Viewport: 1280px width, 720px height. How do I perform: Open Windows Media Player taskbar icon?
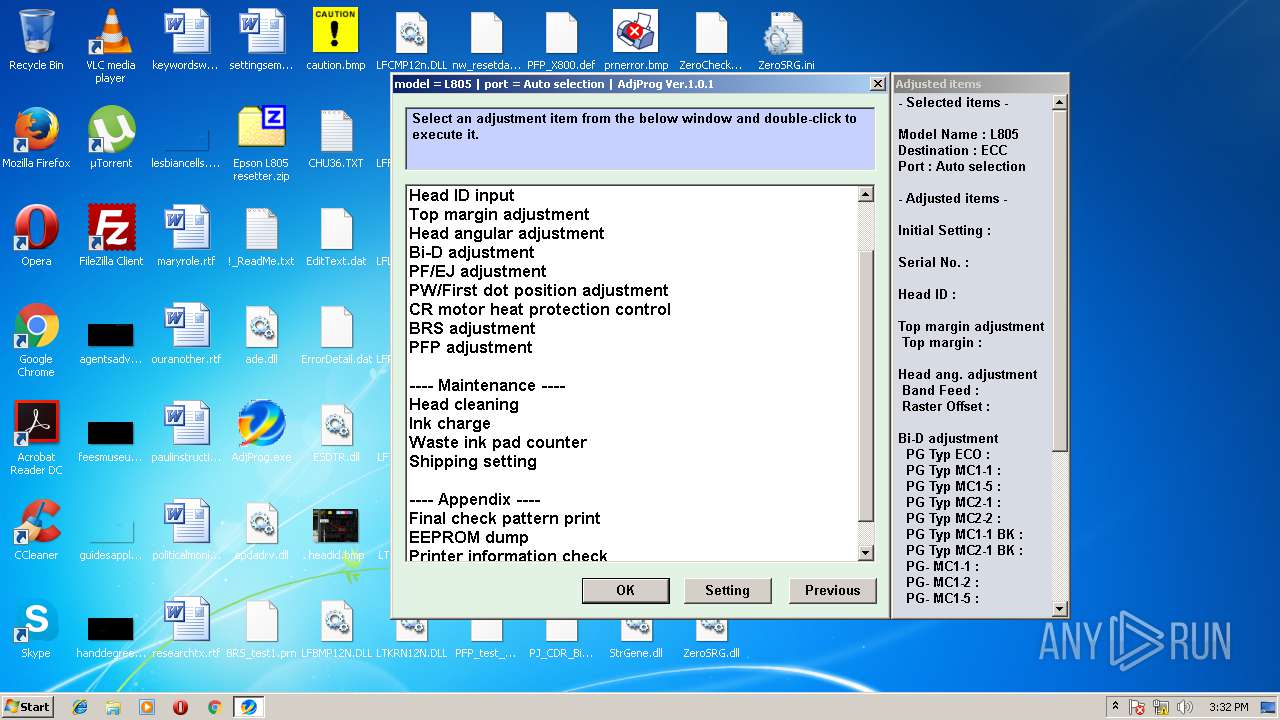click(x=147, y=707)
